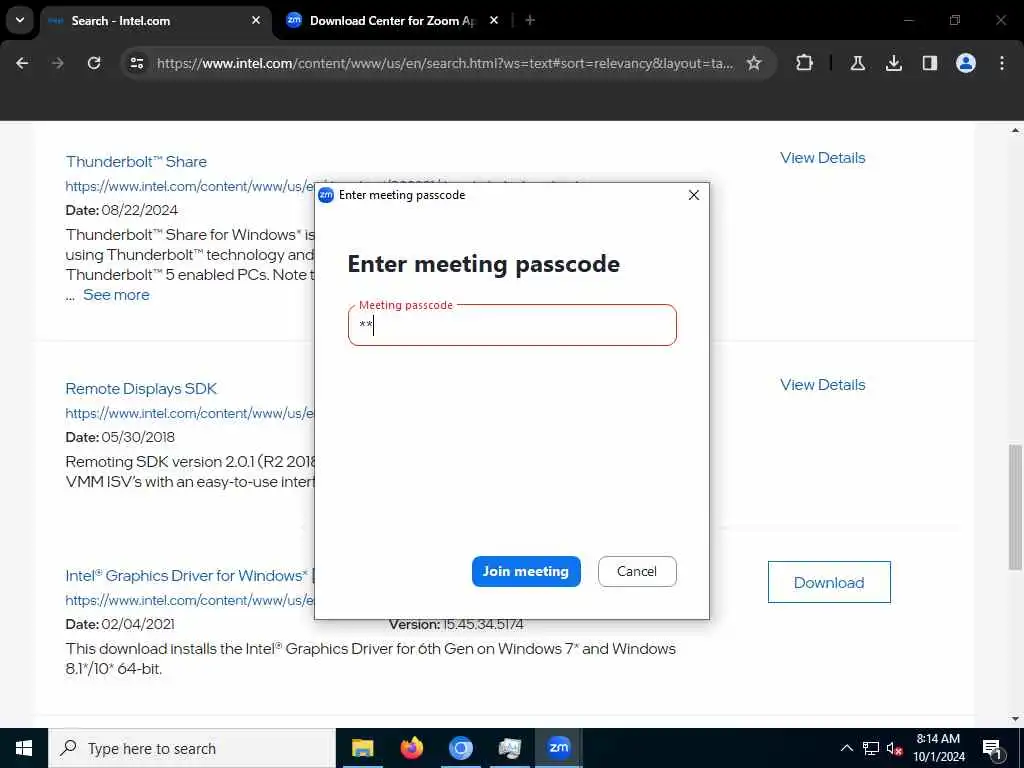Close the Search - Intel.com tab
Viewport: 1024px width, 768px height.
tap(256, 20)
